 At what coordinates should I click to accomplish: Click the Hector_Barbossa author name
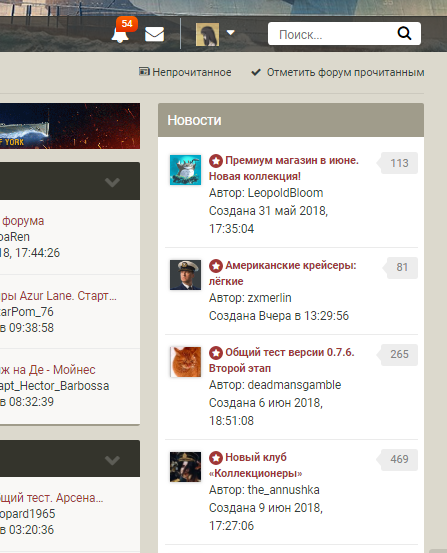coord(54,386)
